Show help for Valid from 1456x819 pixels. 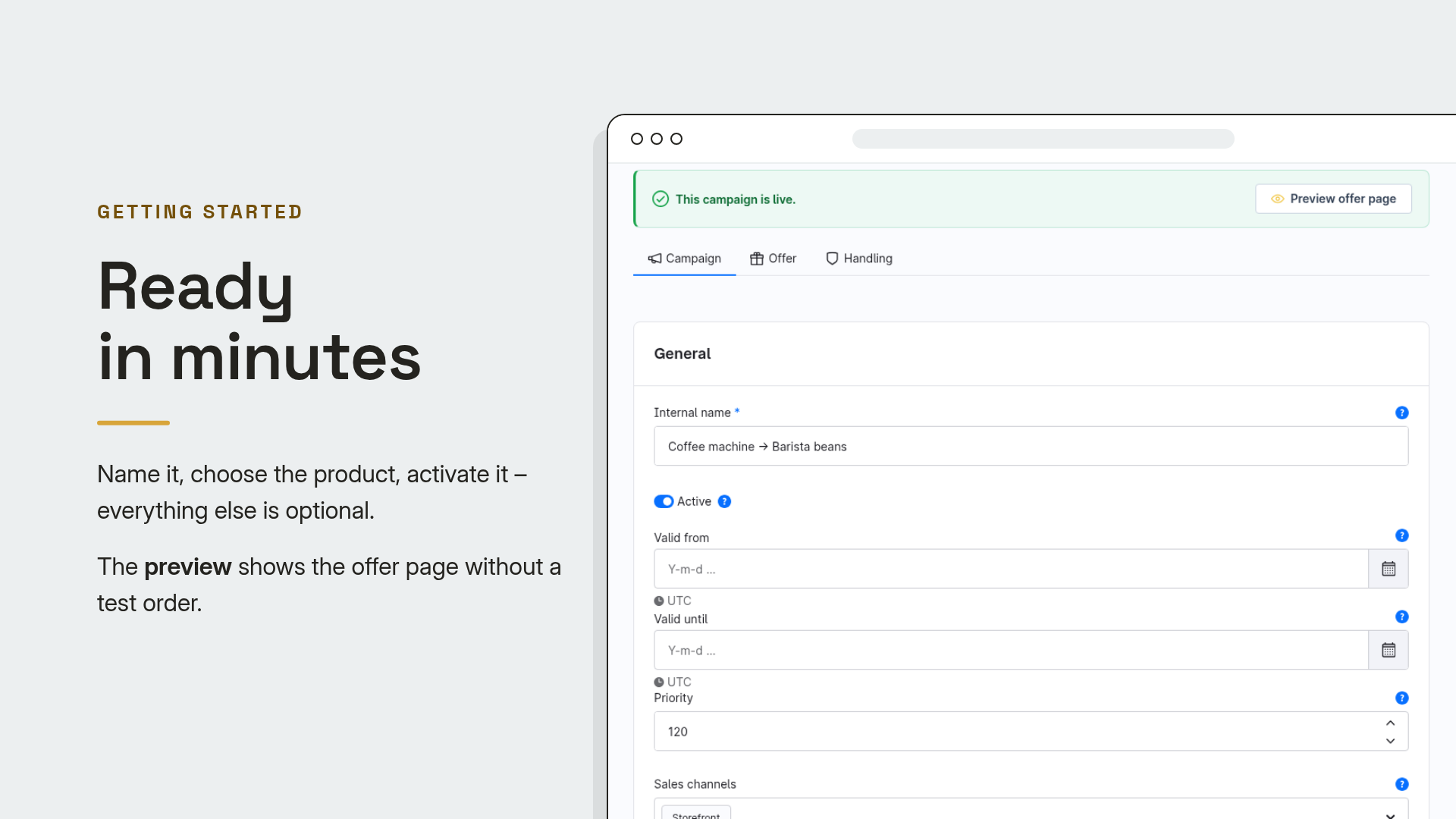1401,535
